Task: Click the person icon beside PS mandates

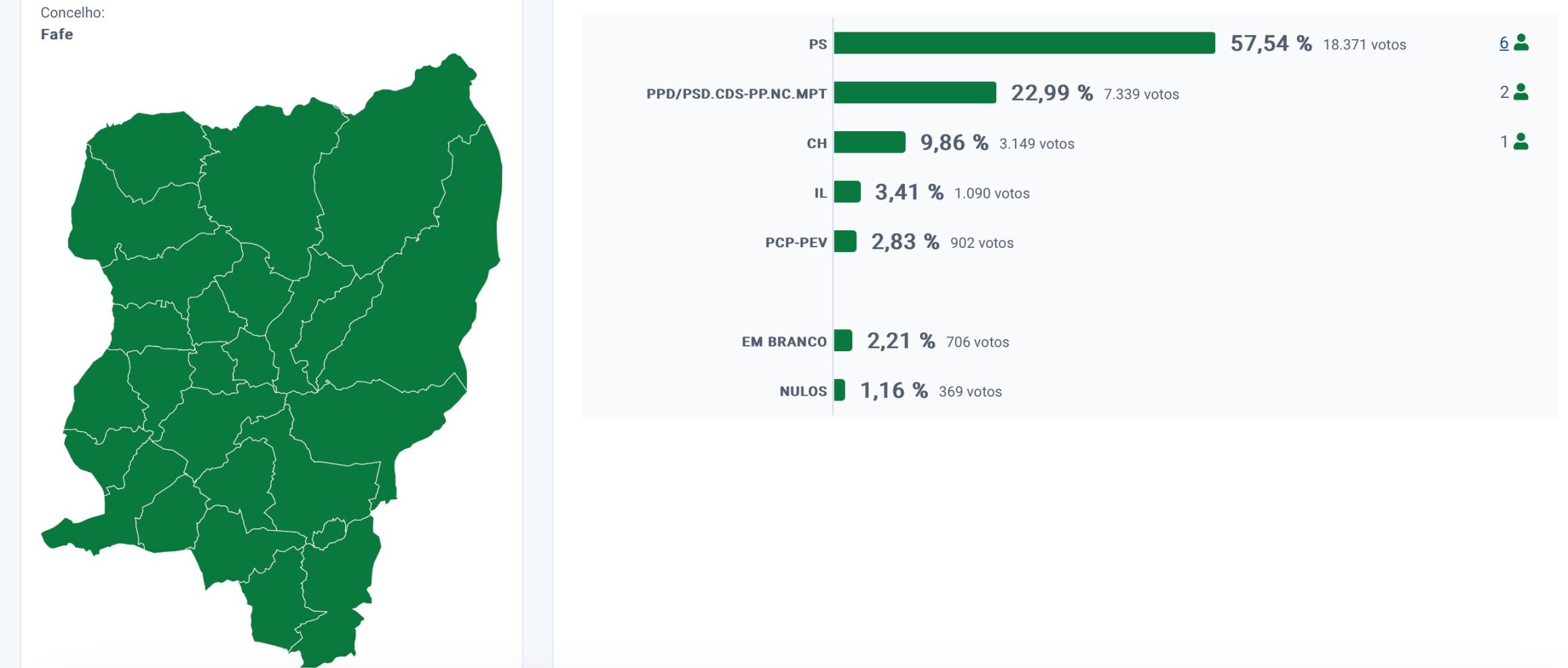Action: [1521, 43]
